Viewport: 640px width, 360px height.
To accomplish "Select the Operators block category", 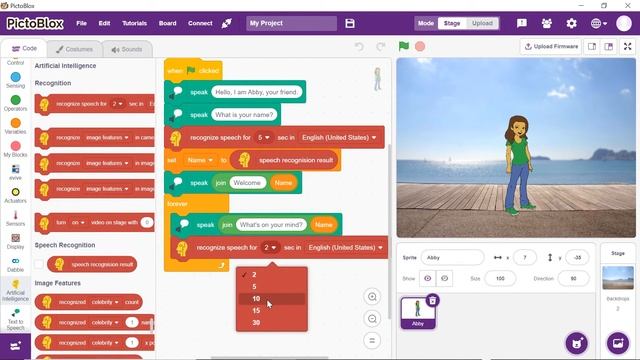I will click(16, 103).
